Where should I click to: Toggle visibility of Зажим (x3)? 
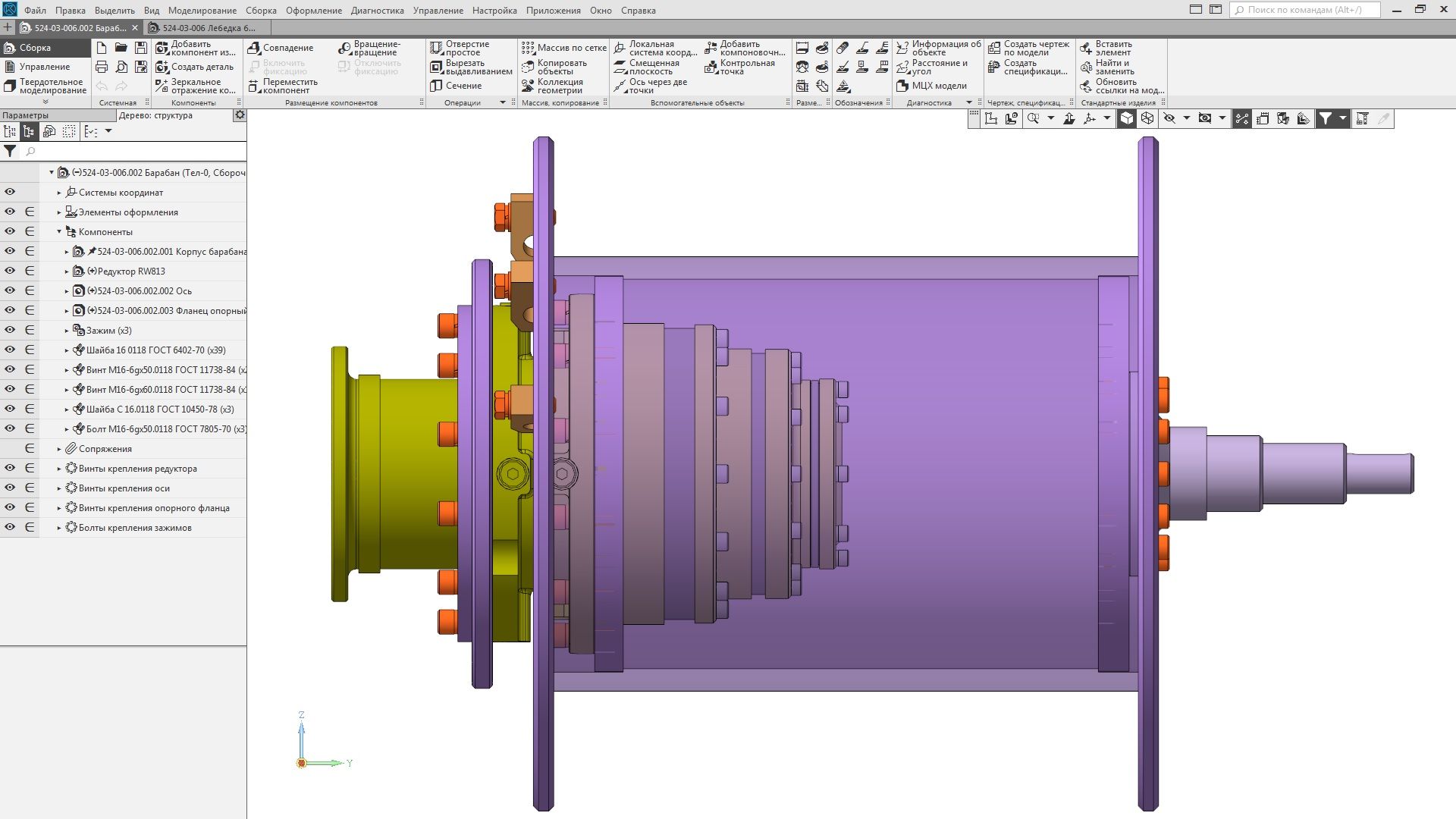tap(10, 330)
